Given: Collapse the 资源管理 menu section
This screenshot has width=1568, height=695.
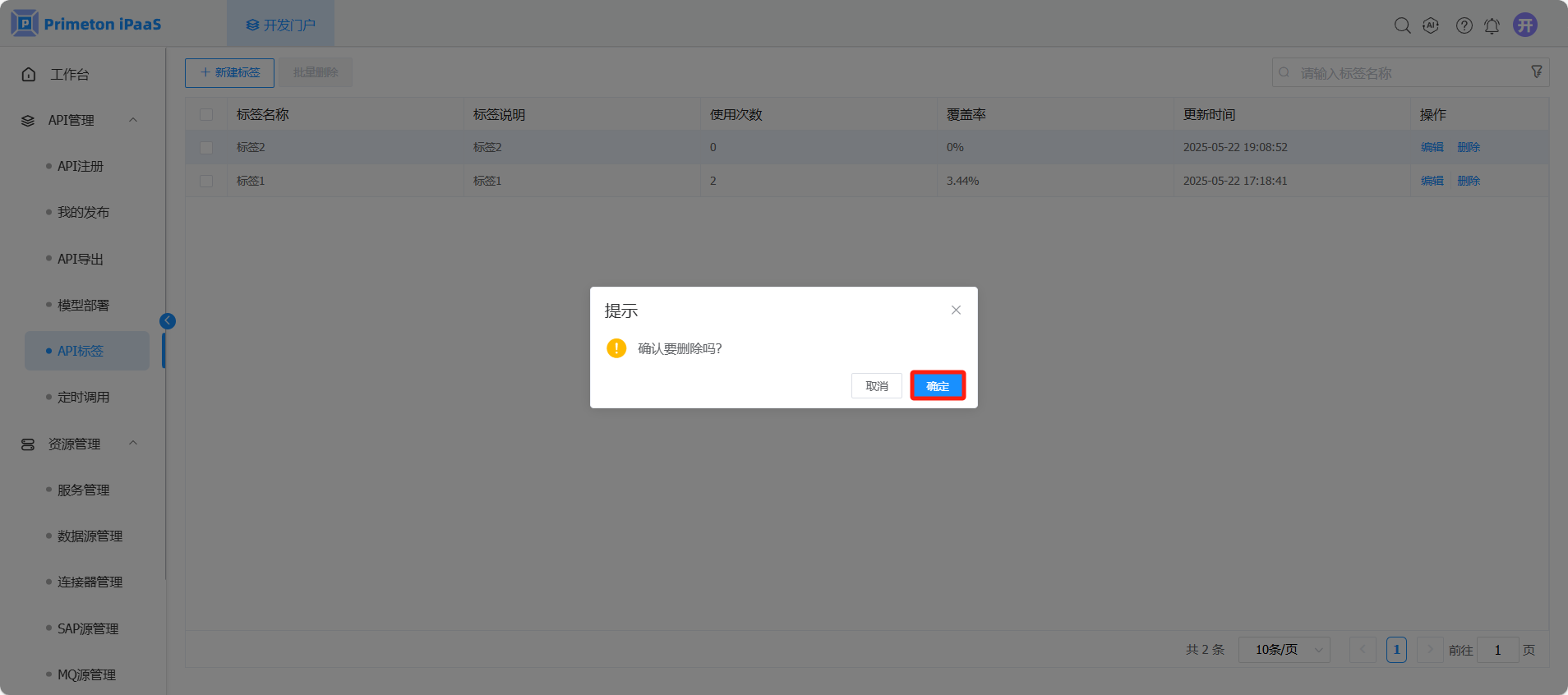Looking at the screenshot, I should pos(133,444).
